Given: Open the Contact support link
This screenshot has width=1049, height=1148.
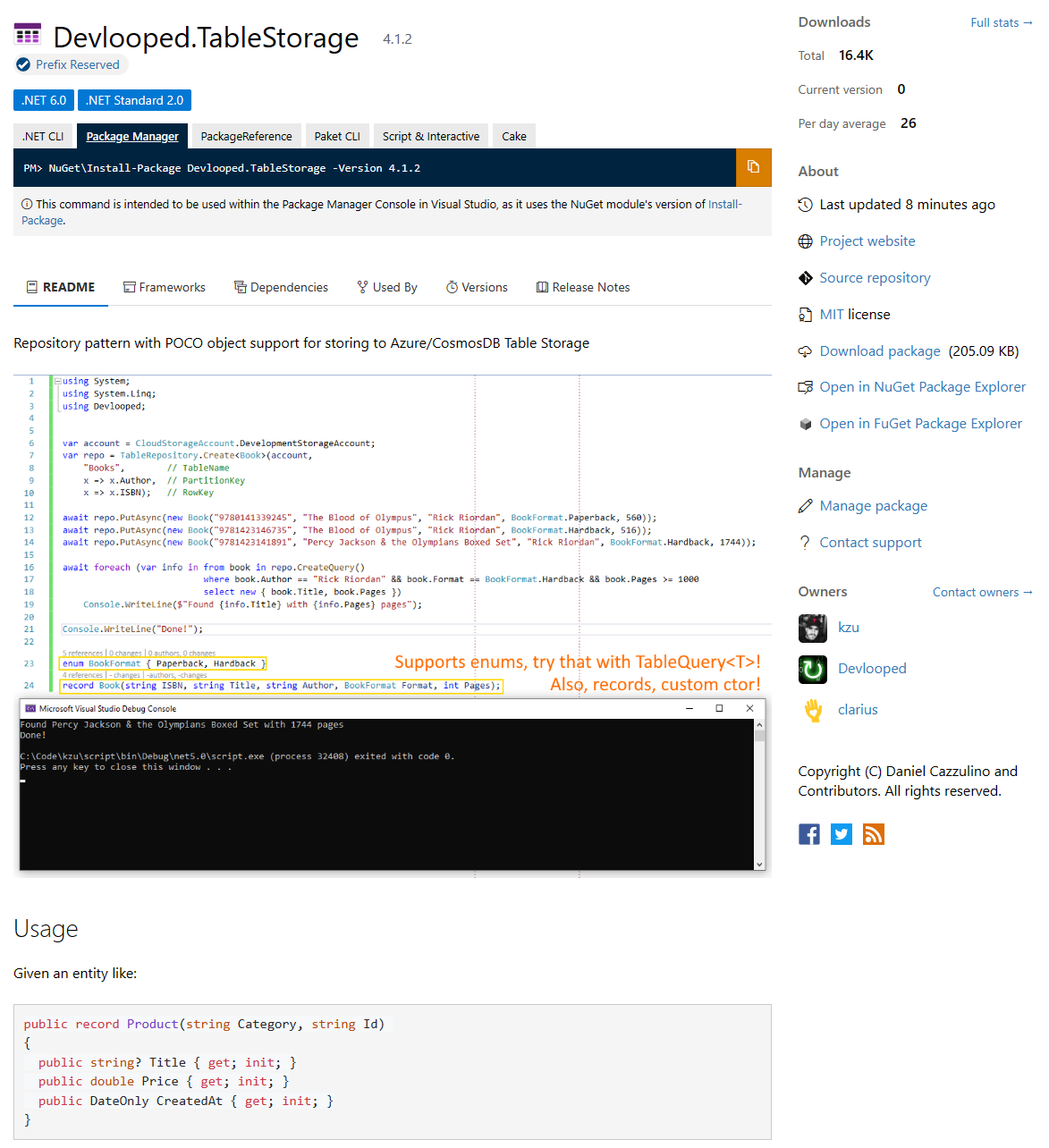Looking at the screenshot, I should pyautogui.click(x=870, y=543).
